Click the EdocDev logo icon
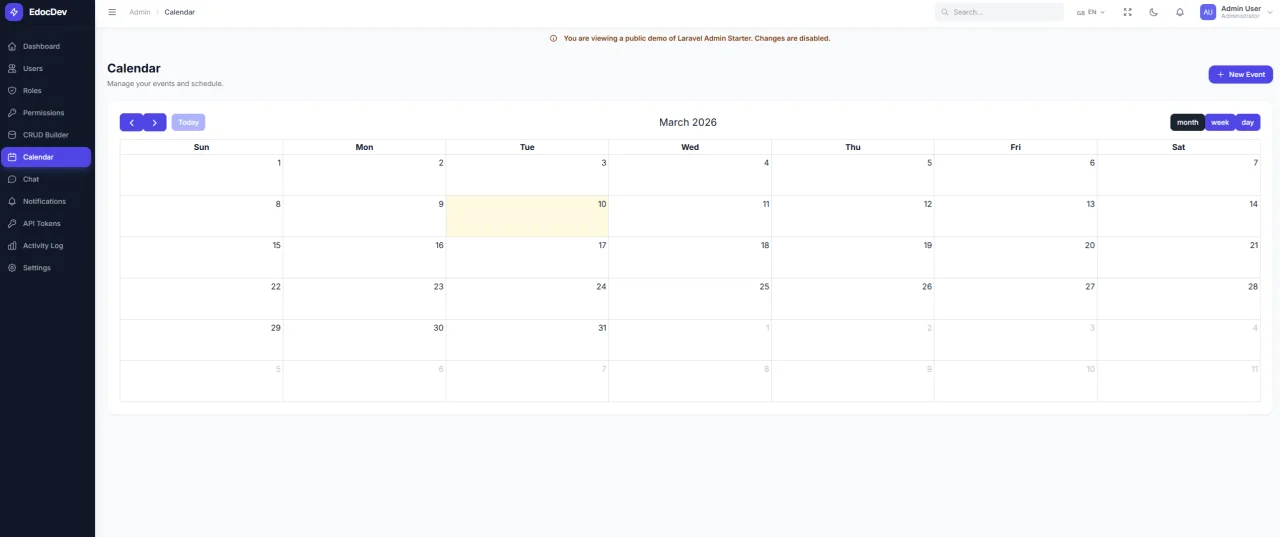This screenshot has width=1280, height=537. click(x=14, y=12)
